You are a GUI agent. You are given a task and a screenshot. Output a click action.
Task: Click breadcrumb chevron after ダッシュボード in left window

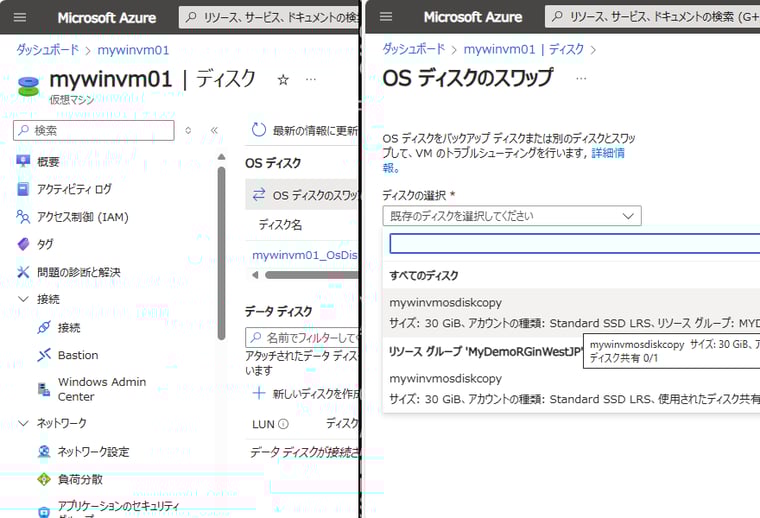88,50
